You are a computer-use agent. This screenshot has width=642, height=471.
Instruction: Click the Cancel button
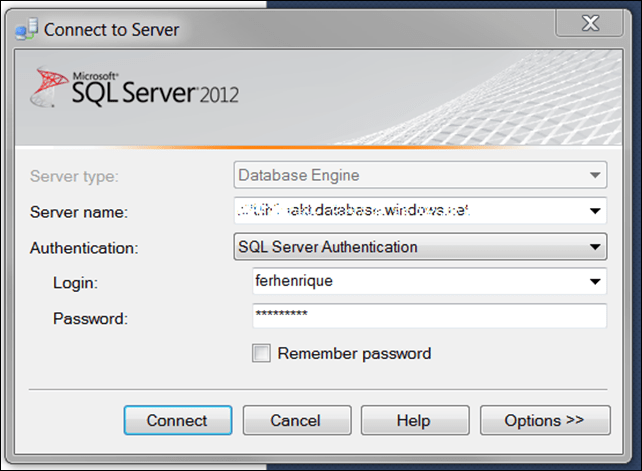coord(297,420)
